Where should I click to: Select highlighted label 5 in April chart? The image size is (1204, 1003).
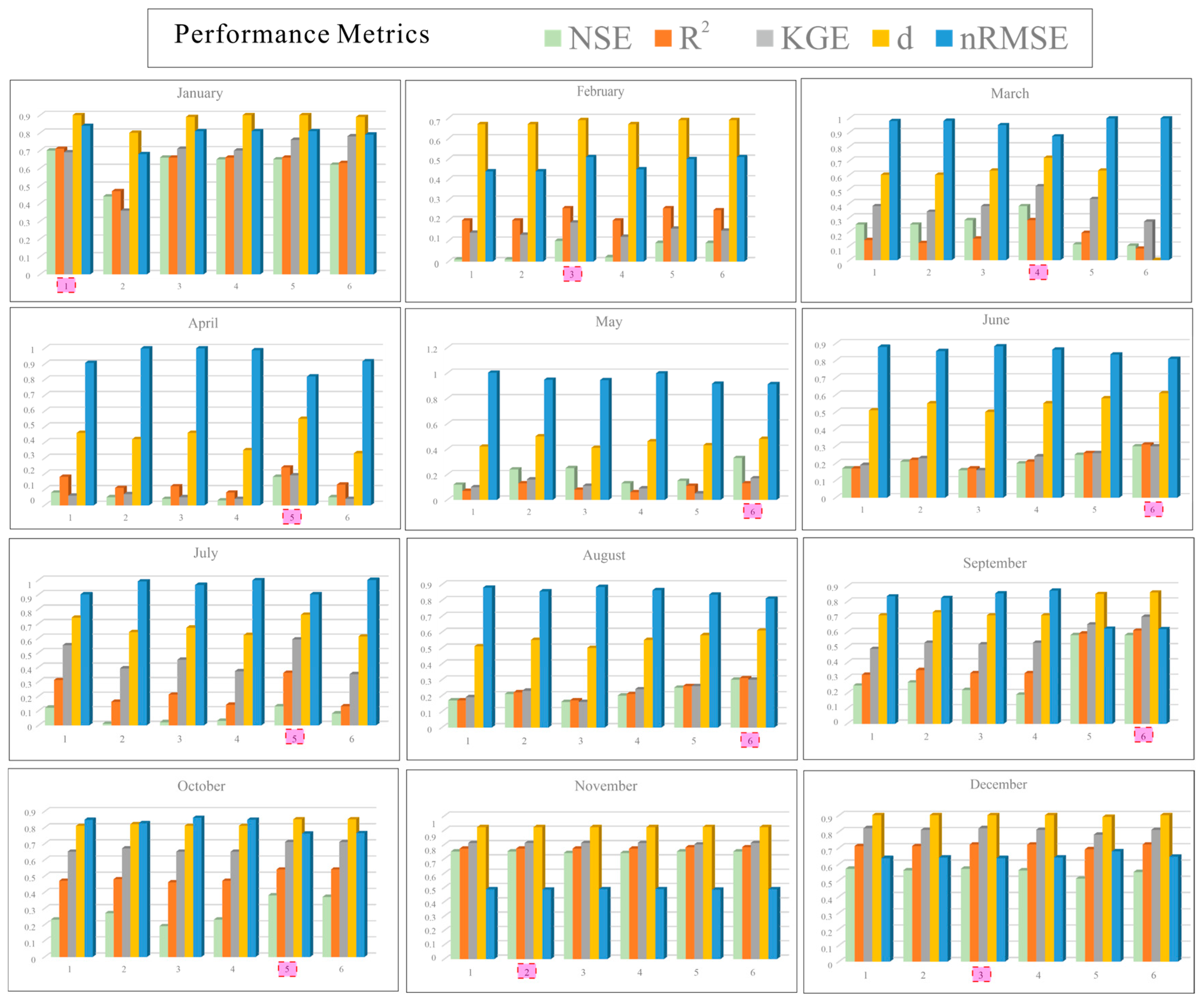point(292,517)
